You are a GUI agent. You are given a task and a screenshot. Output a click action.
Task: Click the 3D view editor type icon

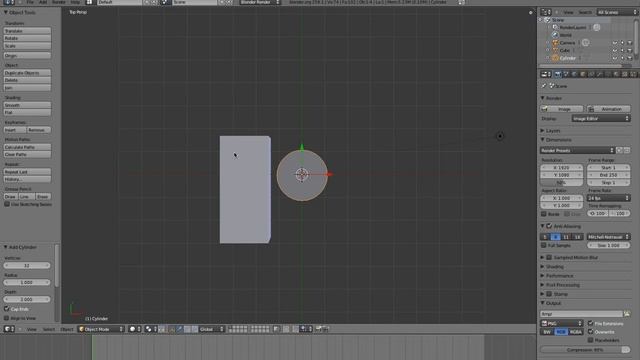pyautogui.click(x=9, y=329)
